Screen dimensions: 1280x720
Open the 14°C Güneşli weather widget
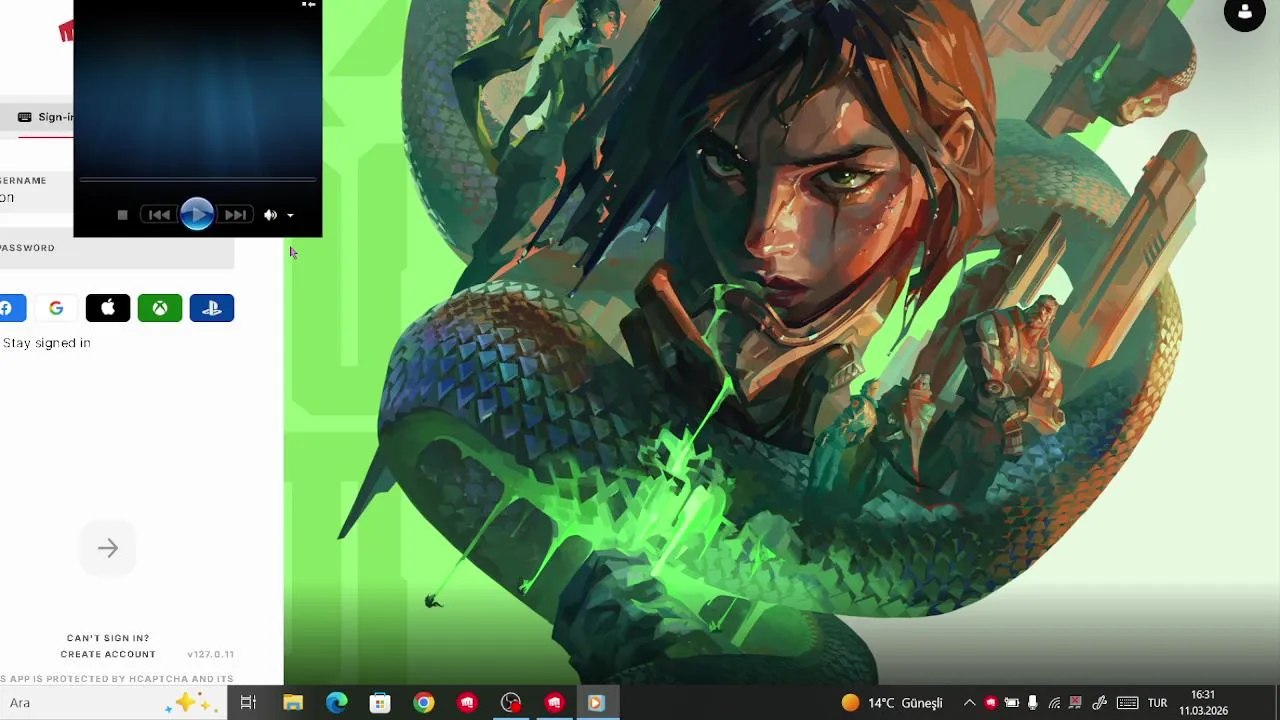tap(892, 703)
